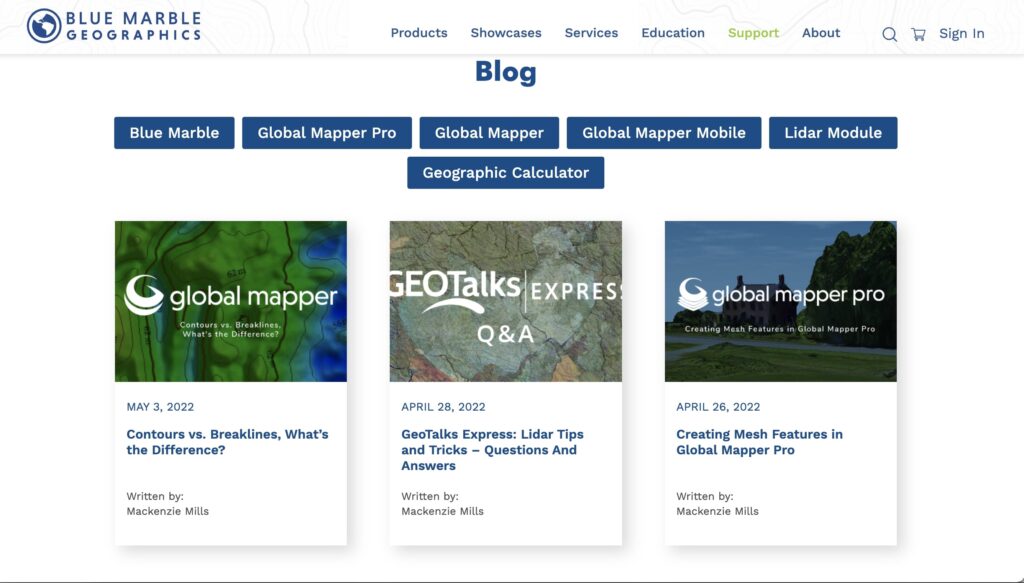Open the GeoTalks Express Q&A thumbnail
The width and height of the screenshot is (1024, 583).
click(505, 301)
